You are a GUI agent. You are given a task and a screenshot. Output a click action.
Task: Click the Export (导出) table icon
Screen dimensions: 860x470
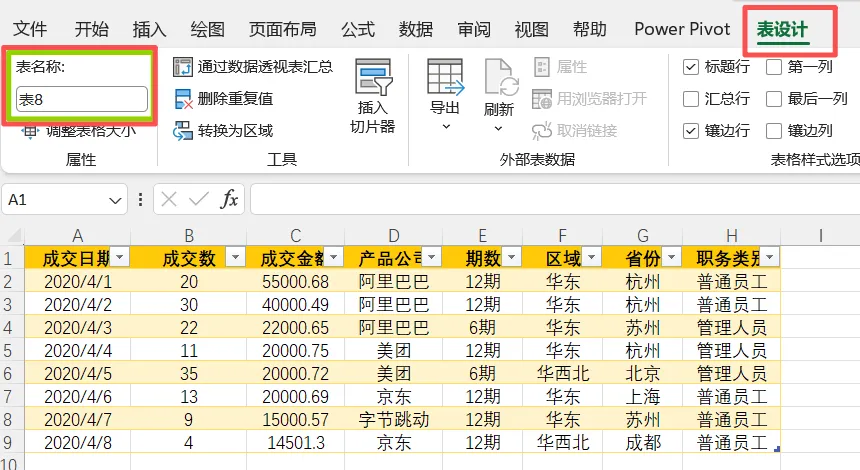445,77
